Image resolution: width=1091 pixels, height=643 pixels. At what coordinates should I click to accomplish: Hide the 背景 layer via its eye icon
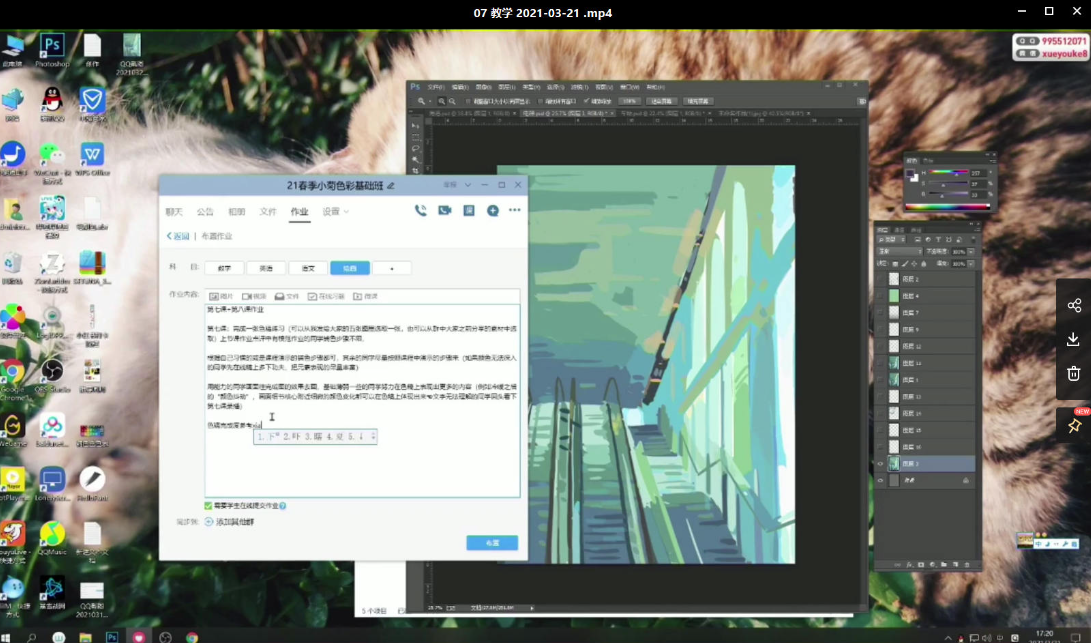coord(880,480)
